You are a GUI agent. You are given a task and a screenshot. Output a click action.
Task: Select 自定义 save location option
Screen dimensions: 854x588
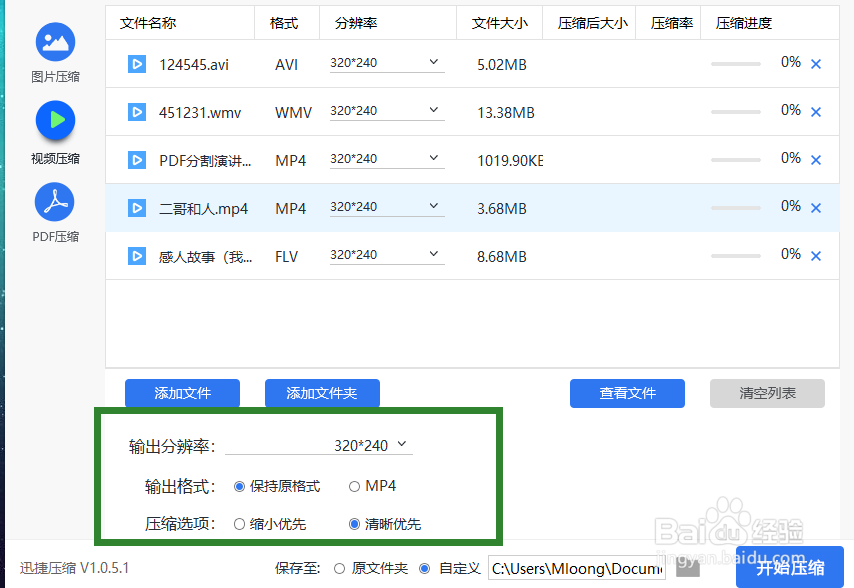[425, 568]
